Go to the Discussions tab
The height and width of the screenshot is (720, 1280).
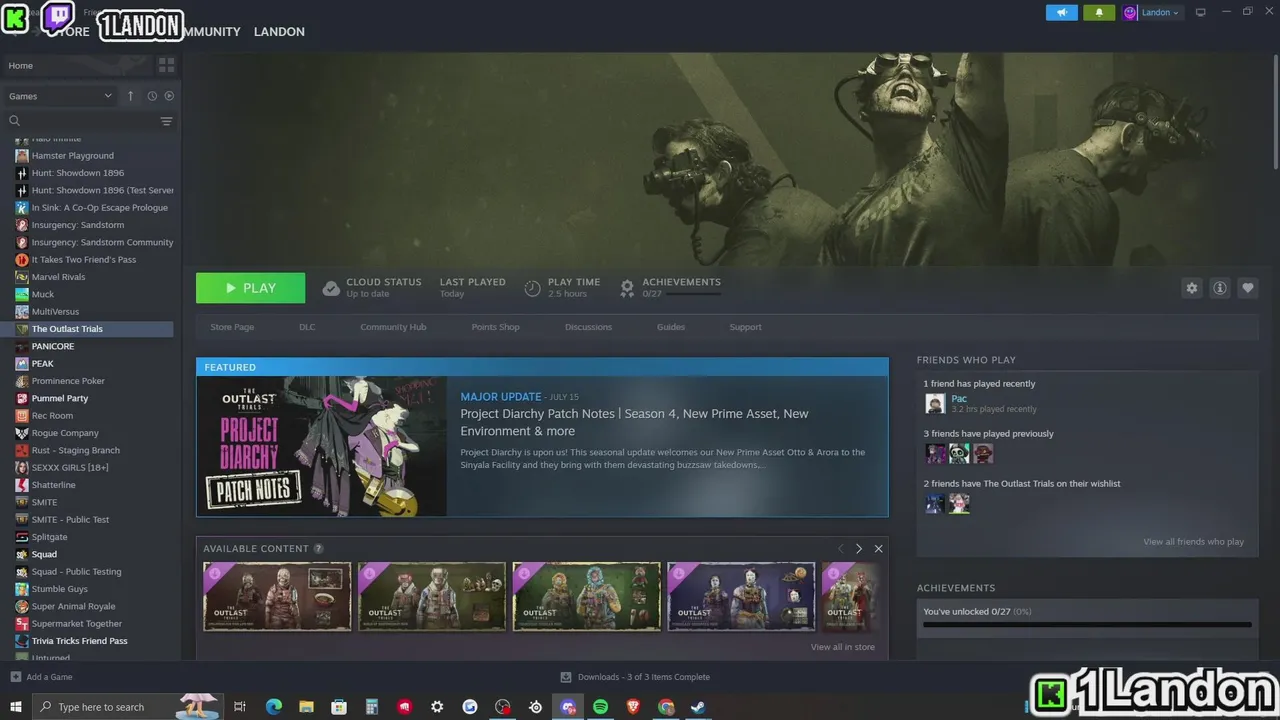[588, 327]
